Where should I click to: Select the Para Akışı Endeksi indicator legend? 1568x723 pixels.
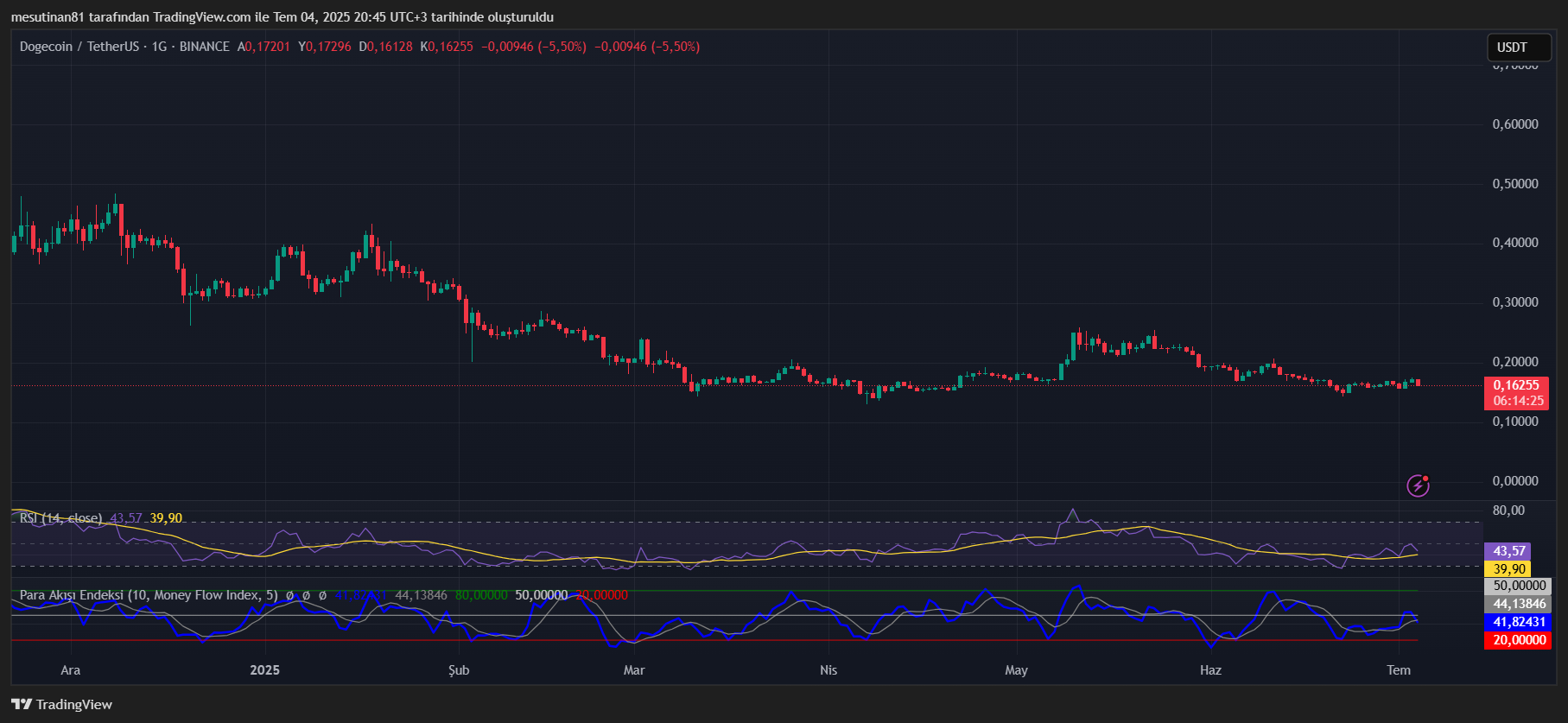click(x=149, y=595)
